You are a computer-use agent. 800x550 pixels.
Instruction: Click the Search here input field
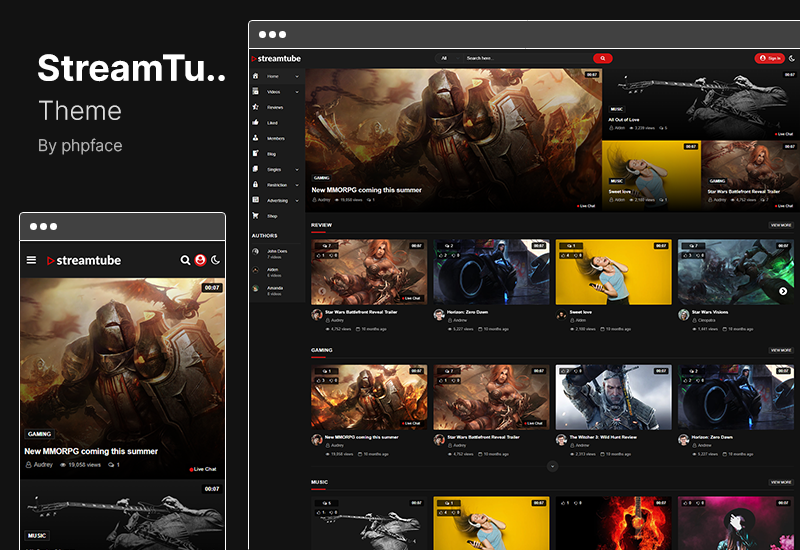click(527, 58)
